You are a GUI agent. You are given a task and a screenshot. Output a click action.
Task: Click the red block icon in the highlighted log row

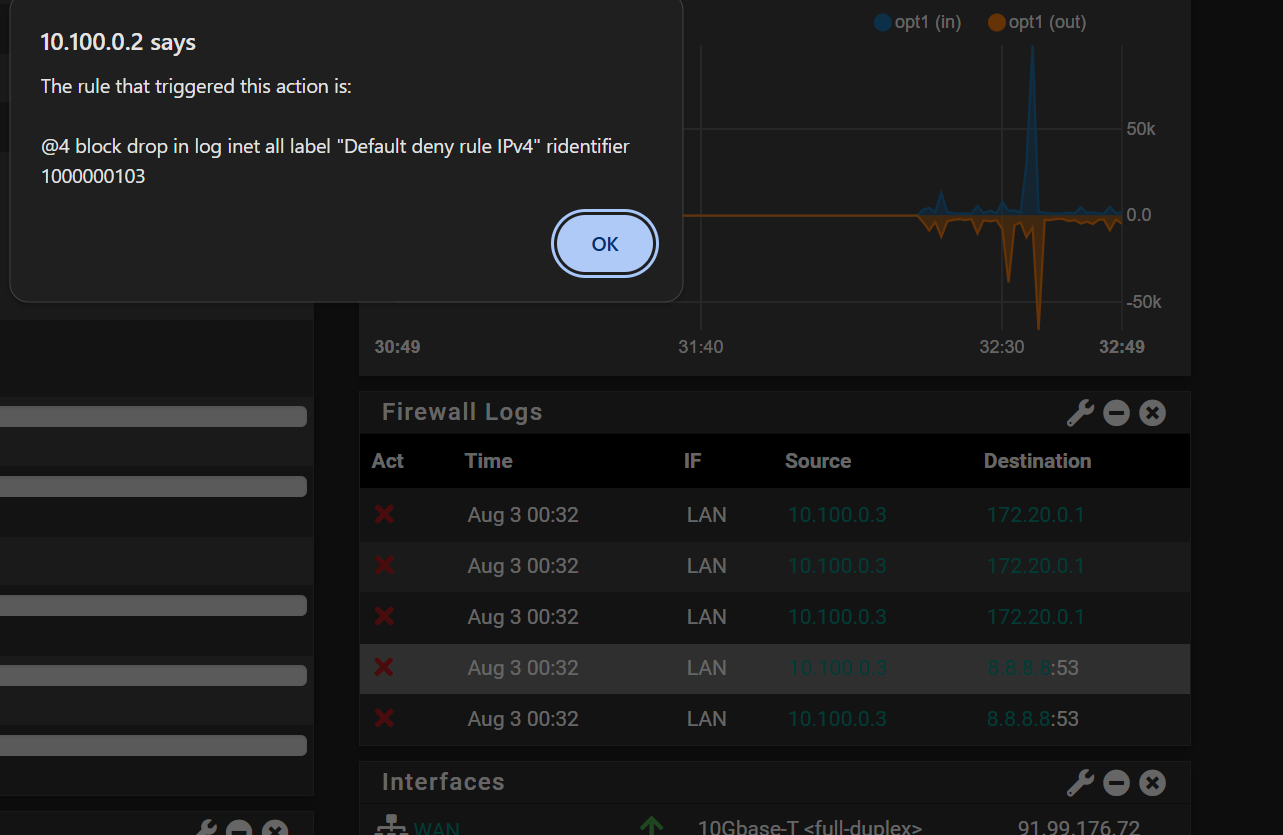coord(384,667)
